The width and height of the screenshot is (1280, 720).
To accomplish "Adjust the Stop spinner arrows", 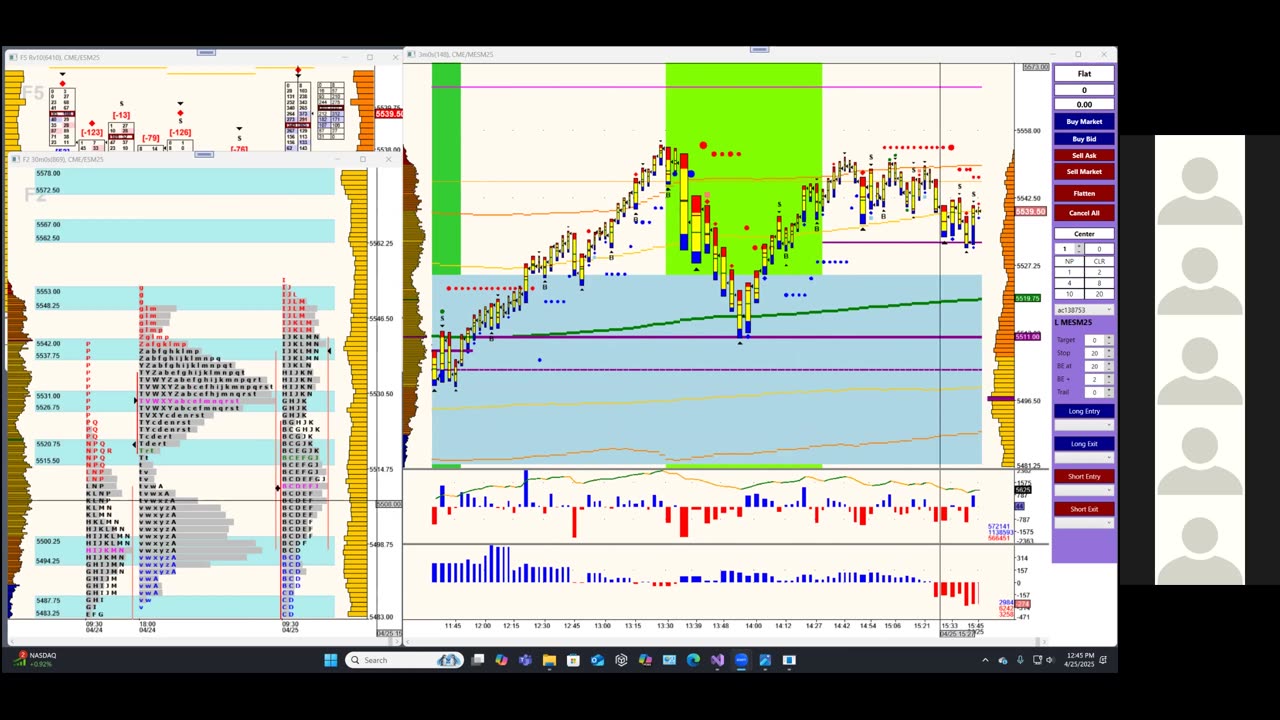I will (x=1109, y=353).
